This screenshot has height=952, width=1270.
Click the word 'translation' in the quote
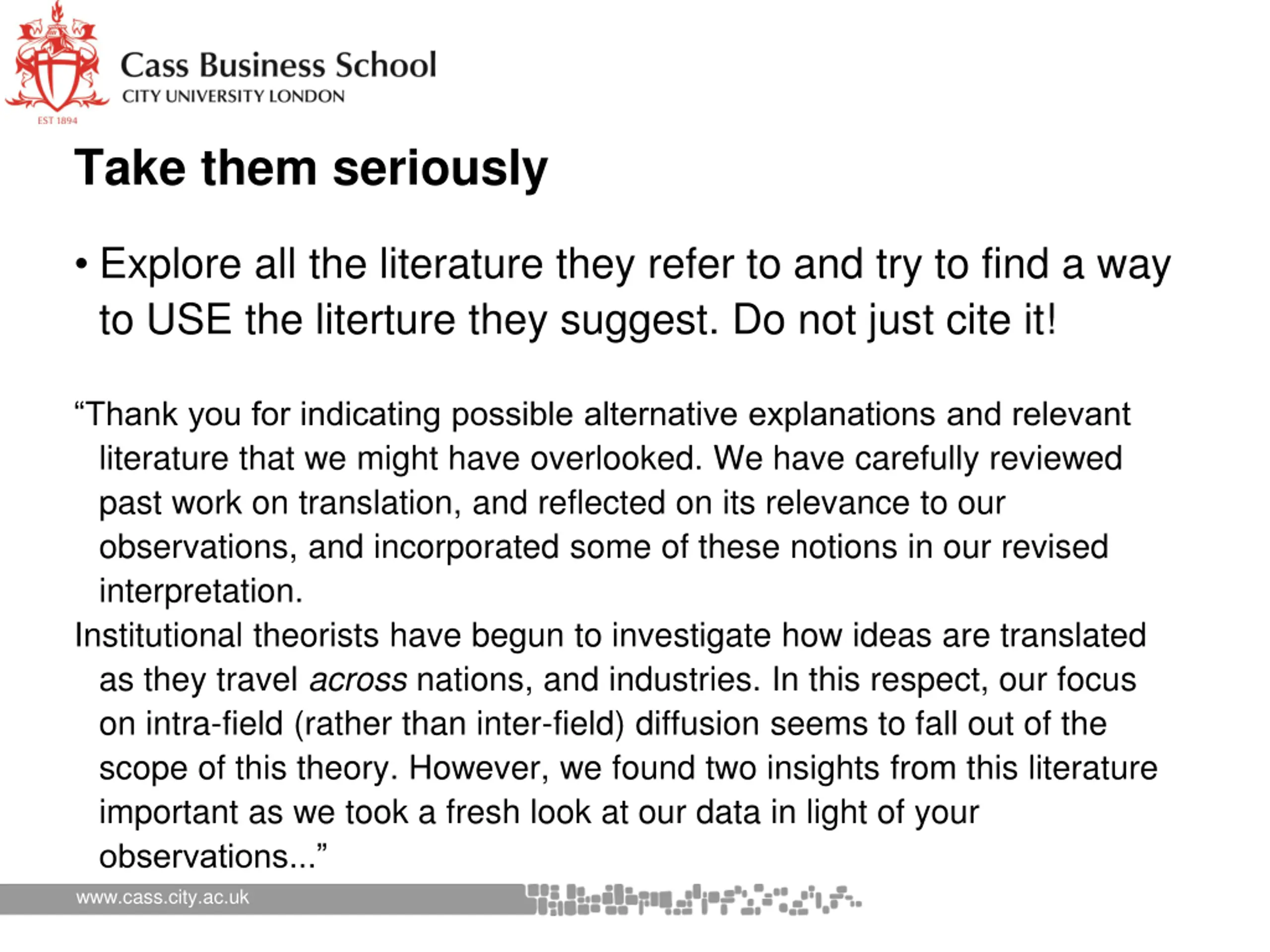click(x=376, y=503)
